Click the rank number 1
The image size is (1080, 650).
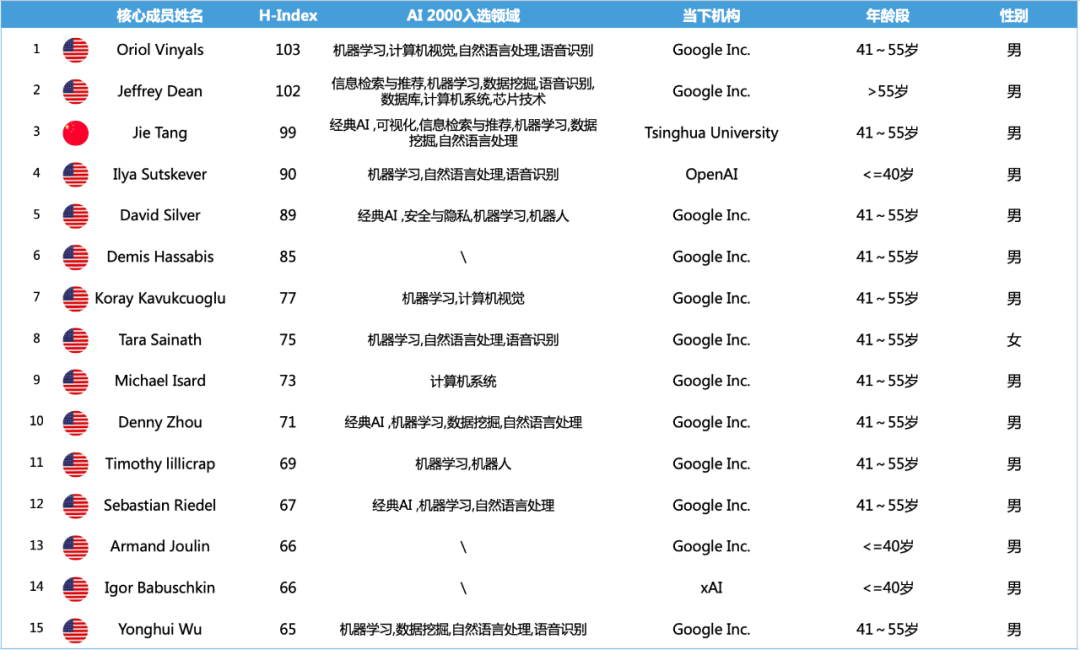(x=37, y=49)
